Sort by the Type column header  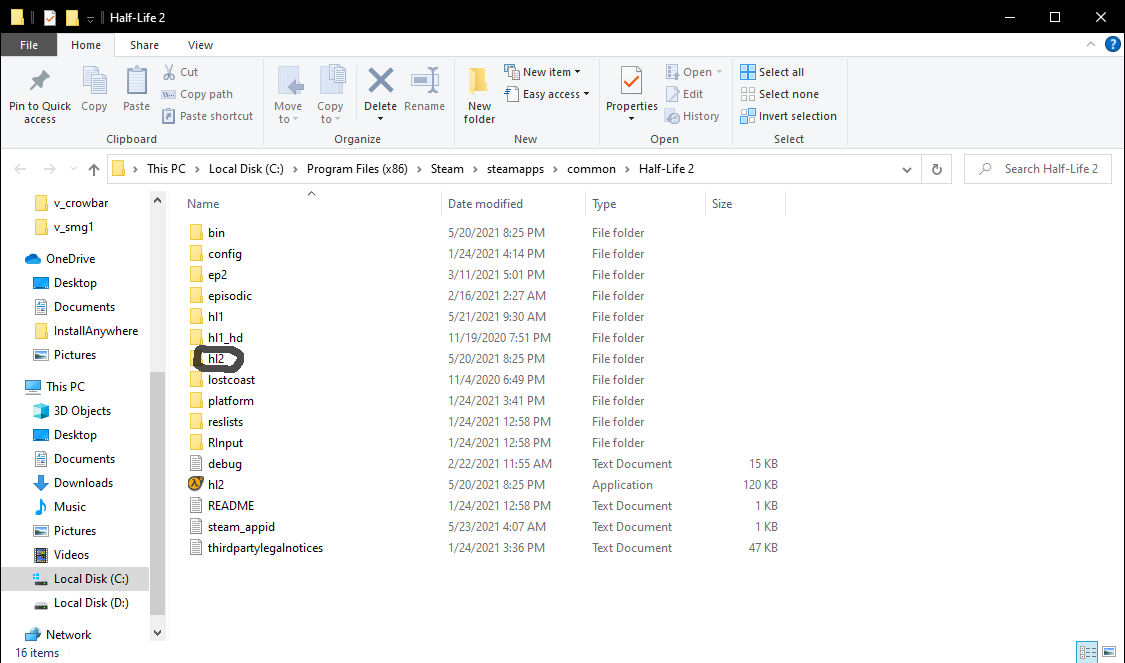click(x=604, y=204)
